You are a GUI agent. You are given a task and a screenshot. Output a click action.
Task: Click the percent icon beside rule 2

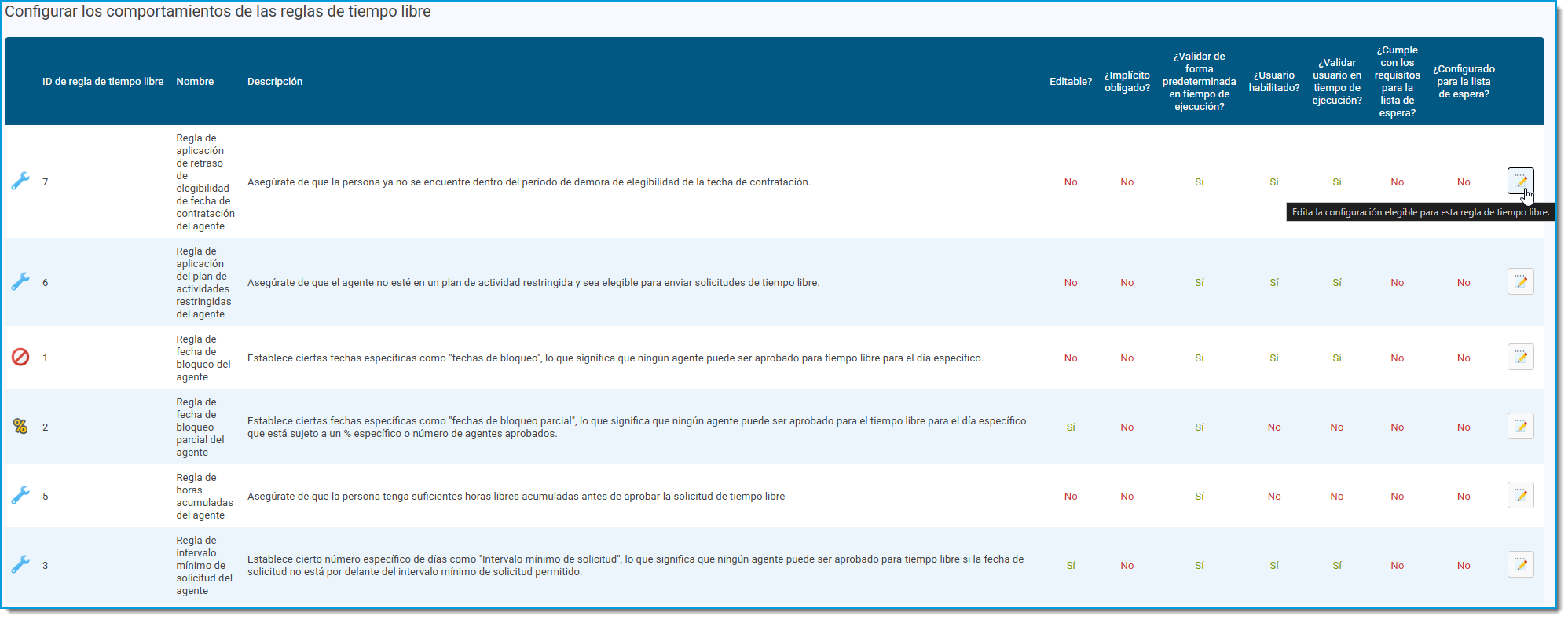tap(20, 427)
